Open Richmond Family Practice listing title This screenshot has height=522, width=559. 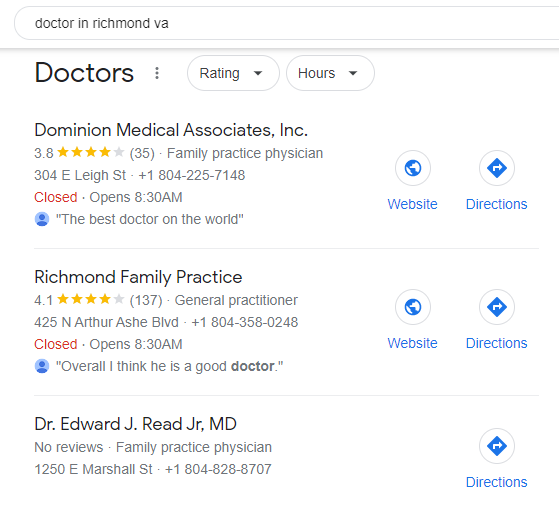click(138, 277)
